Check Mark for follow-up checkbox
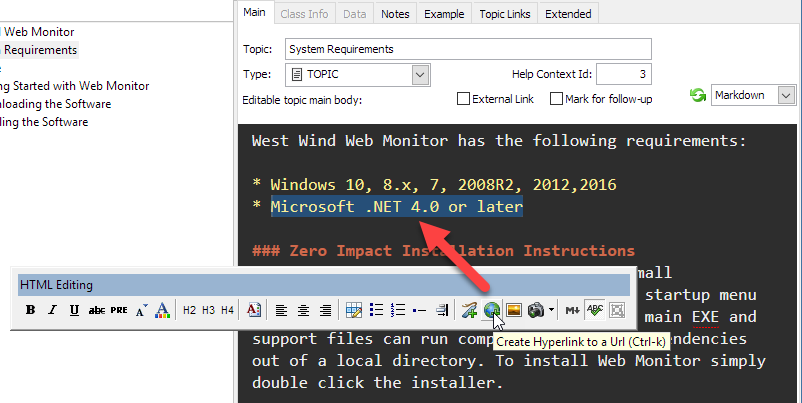Viewport: 802px width, 403px height. (x=556, y=99)
